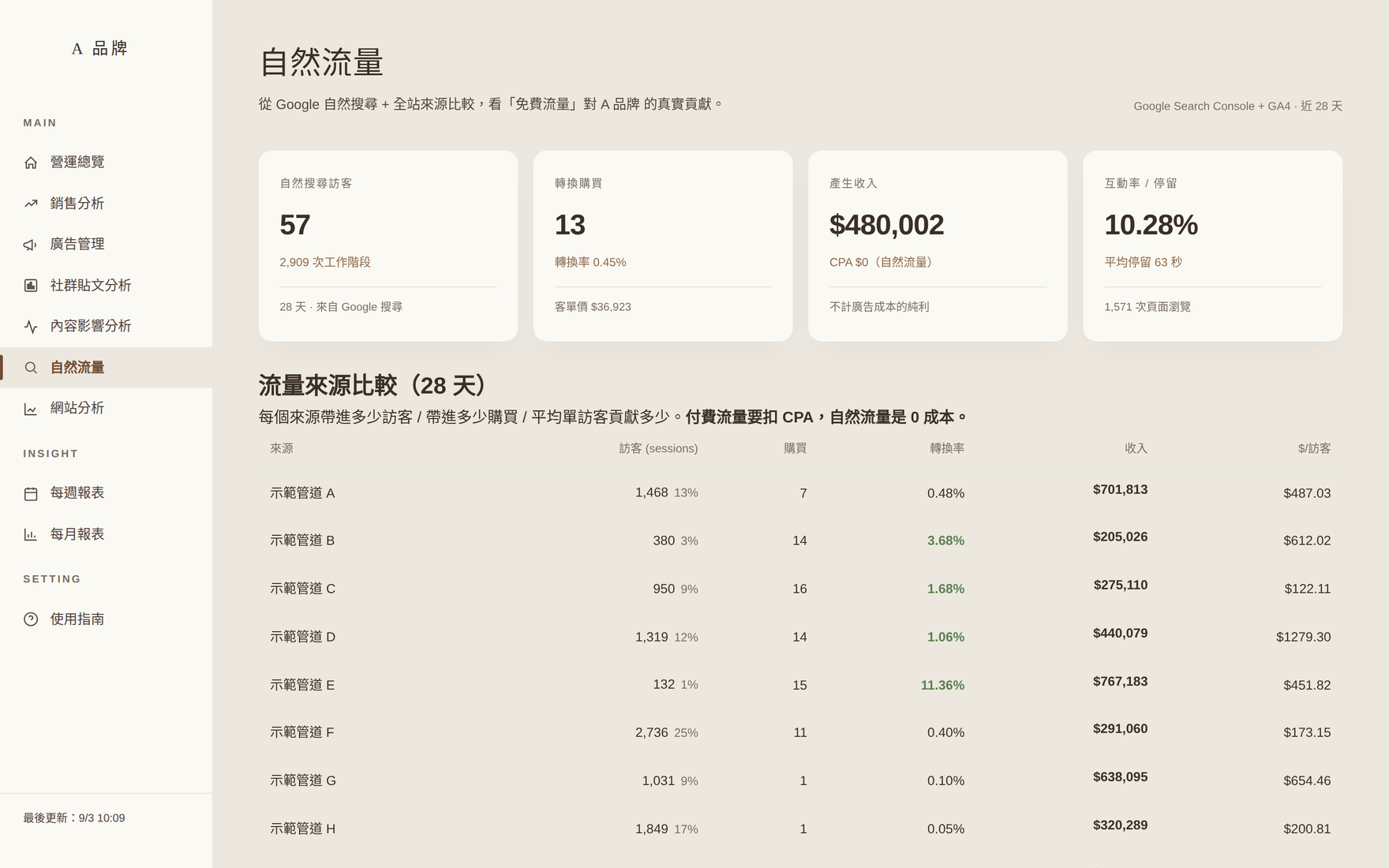The height and width of the screenshot is (868, 1389).
Task: Open the 每週報表 report
Action: [106, 493]
